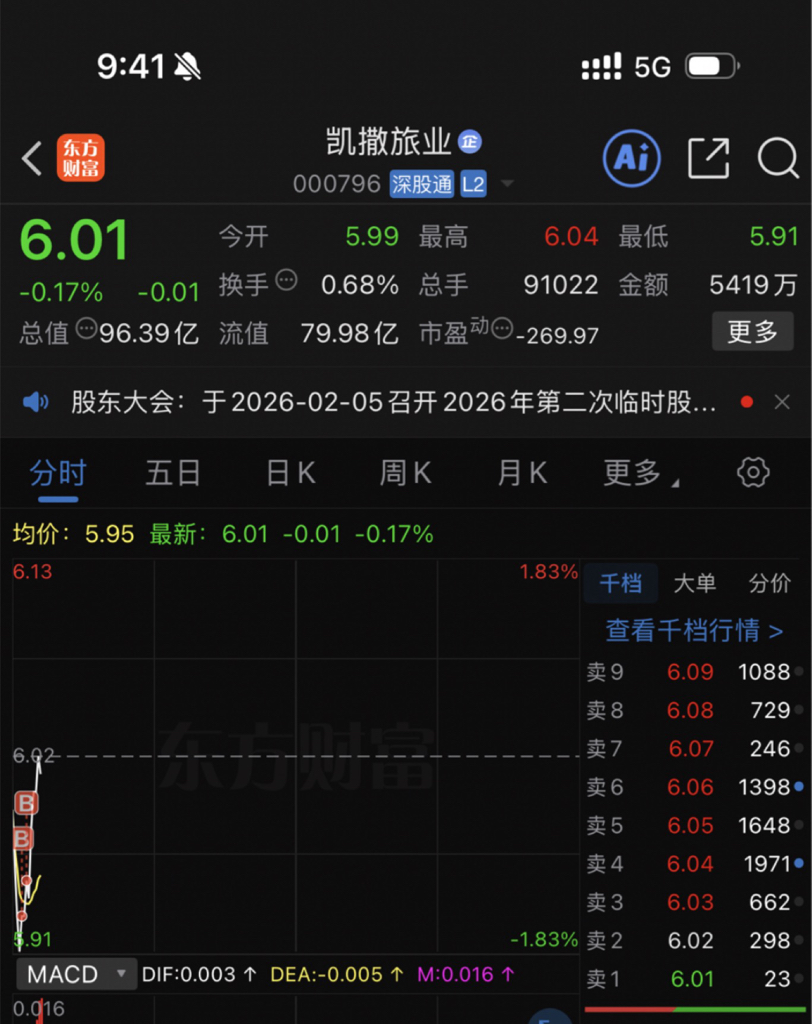Tap the blue dot beside 卖6 volume
The height and width of the screenshot is (1024, 812).
click(x=798, y=787)
